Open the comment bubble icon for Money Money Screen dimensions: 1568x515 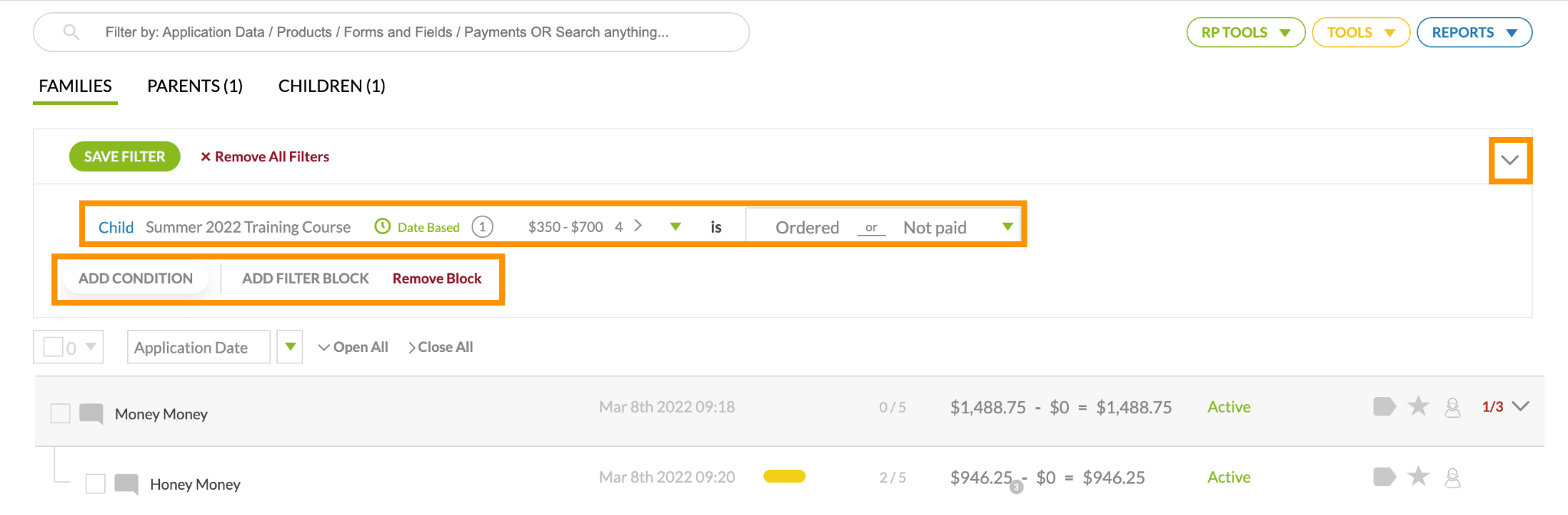(x=91, y=413)
